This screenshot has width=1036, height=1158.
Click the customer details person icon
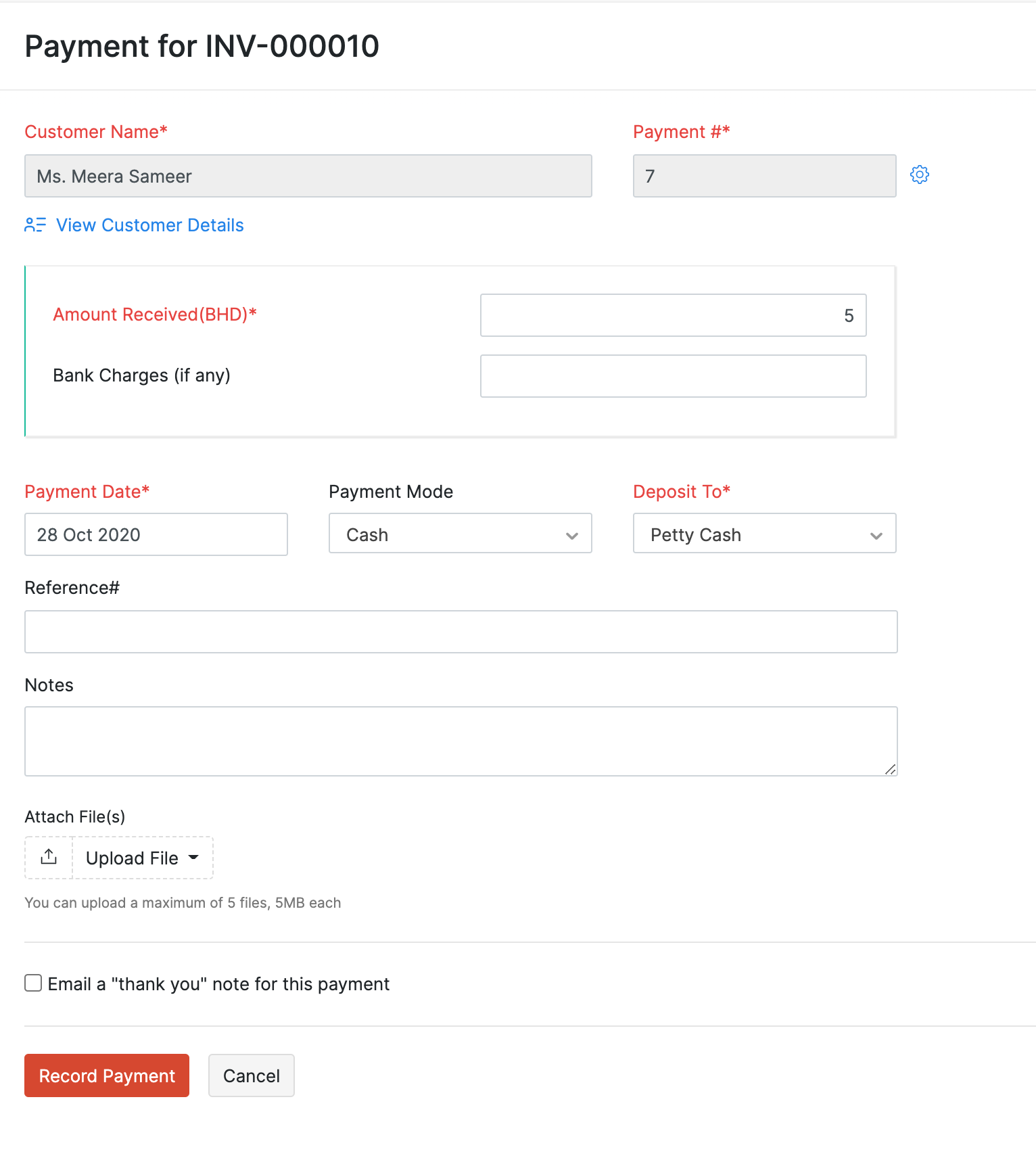click(34, 225)
